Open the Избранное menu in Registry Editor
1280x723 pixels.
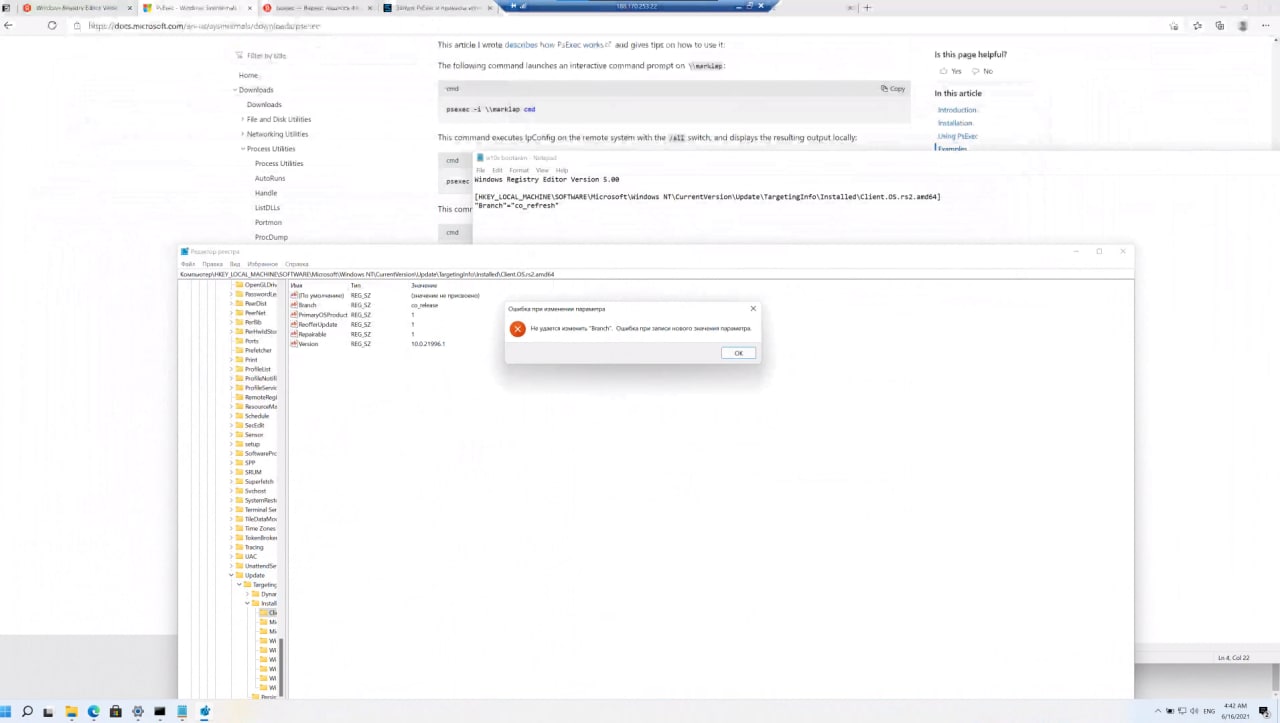coord(263,264)
